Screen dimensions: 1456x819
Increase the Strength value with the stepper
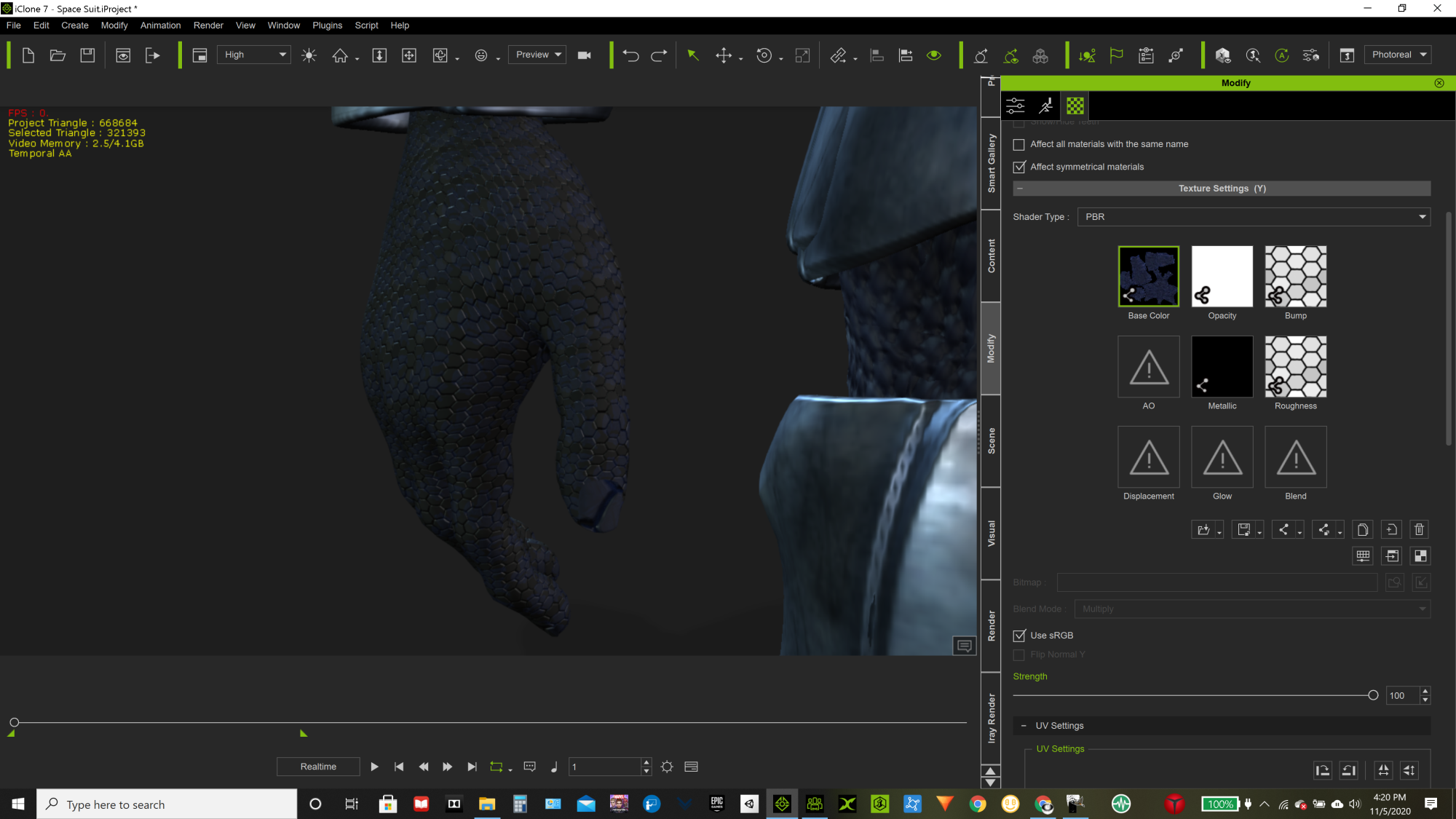(1425, 691)
